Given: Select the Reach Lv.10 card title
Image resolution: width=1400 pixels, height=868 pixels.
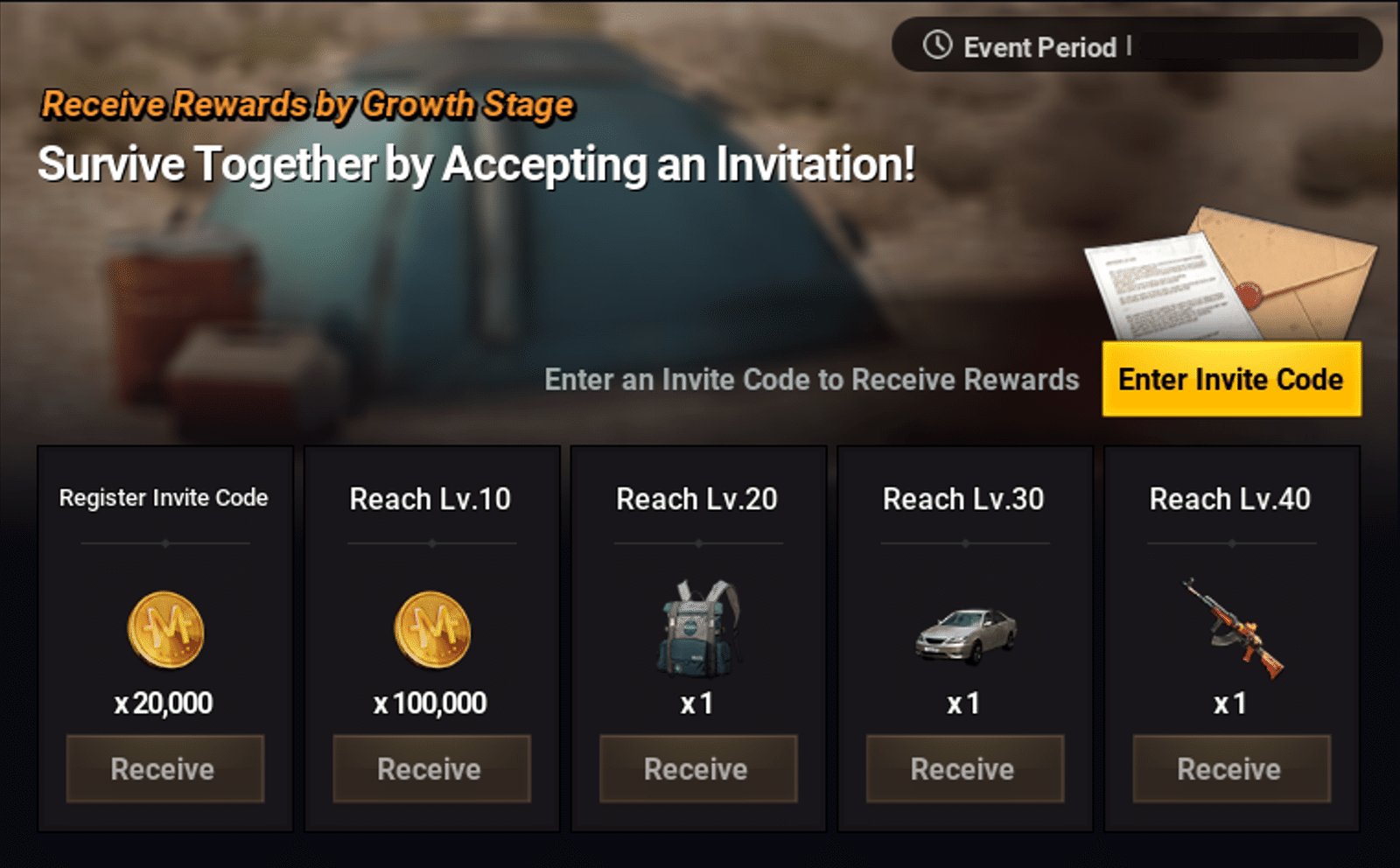Looking at the screenshot, I should coord(430,499).
